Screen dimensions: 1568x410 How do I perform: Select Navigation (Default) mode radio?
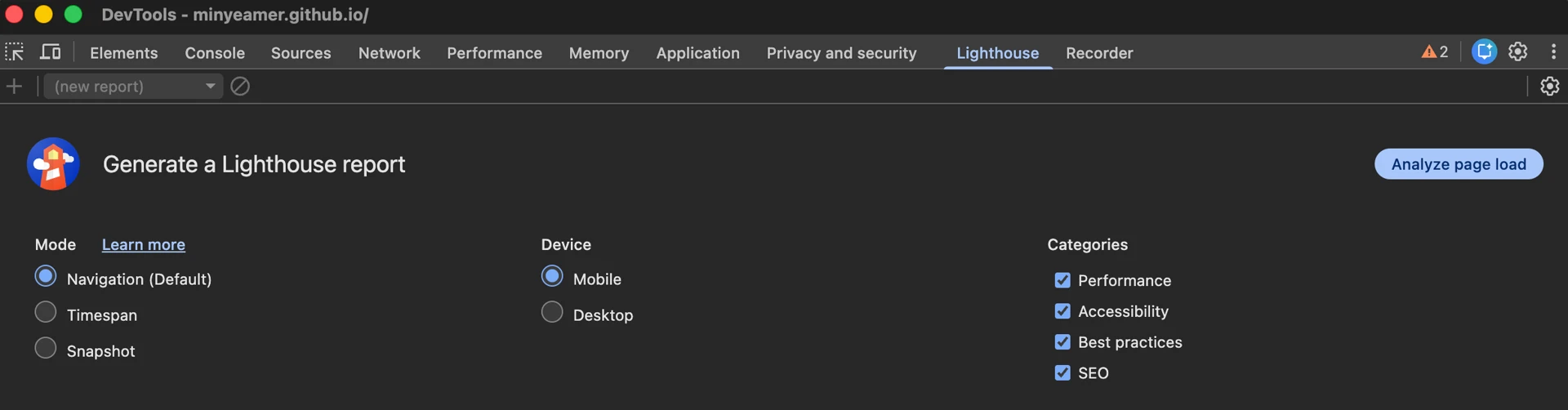pyautogui.click(x=46, y=276)
